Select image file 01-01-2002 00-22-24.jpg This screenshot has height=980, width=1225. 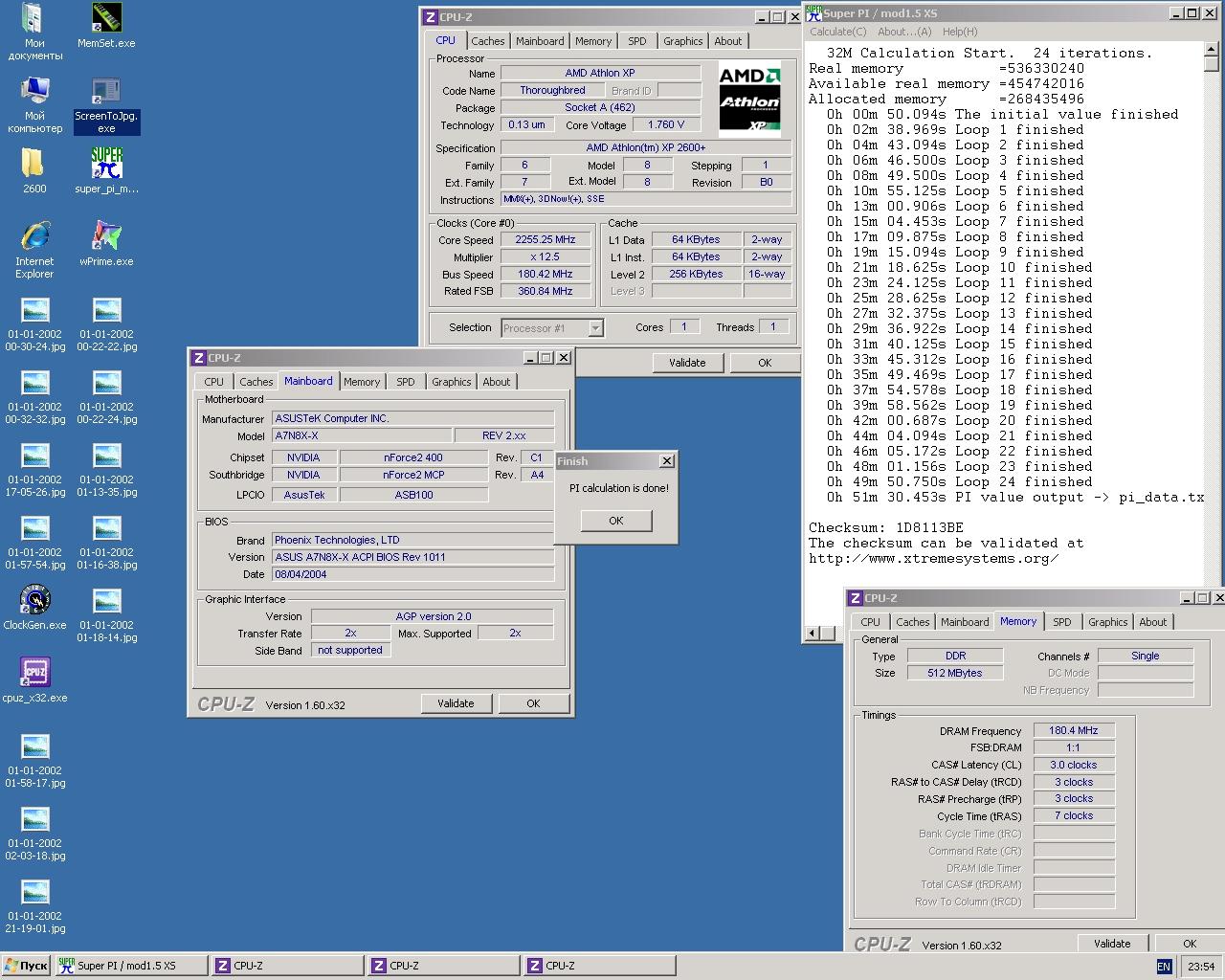pos(106,396)
